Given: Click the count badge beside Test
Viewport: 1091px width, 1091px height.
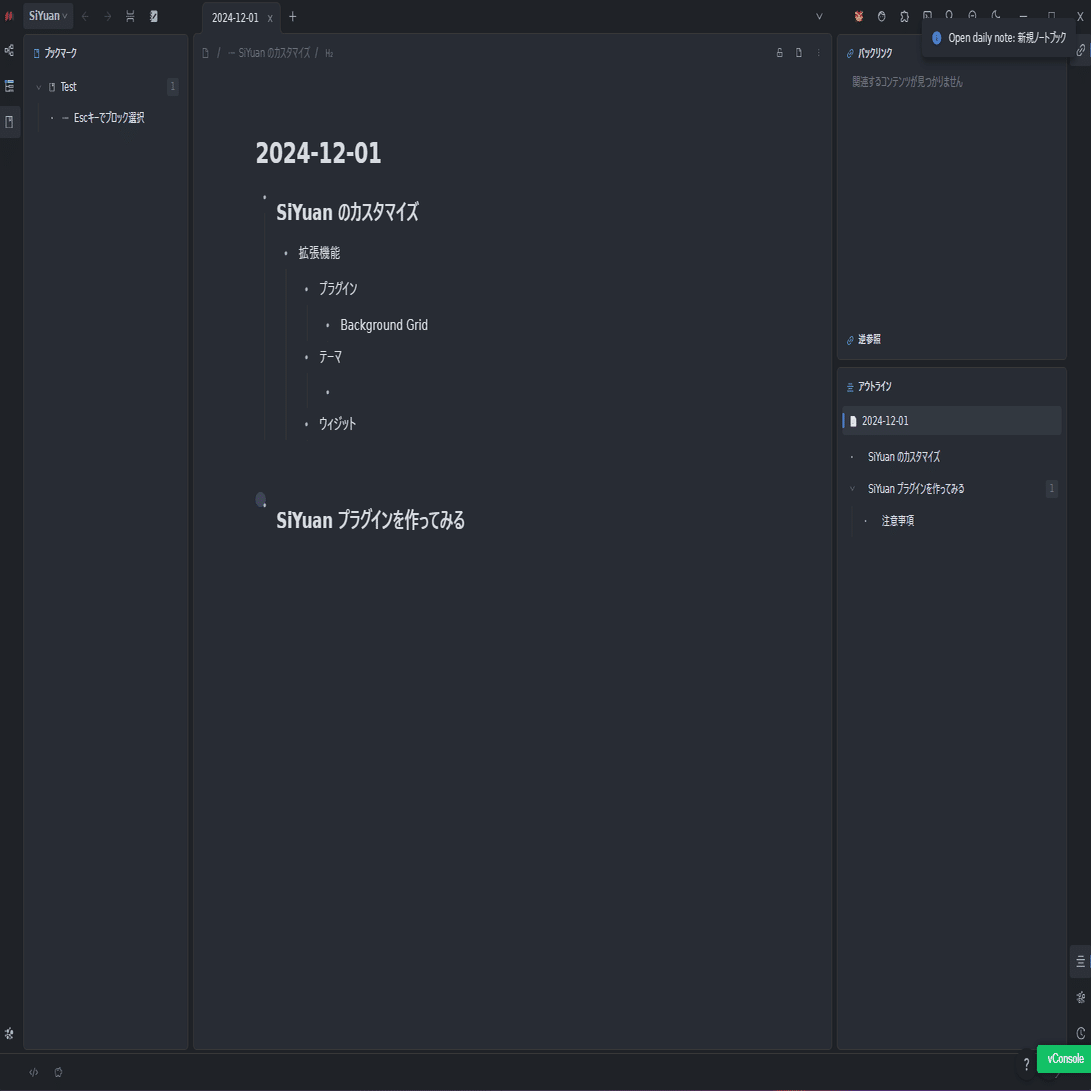Looking at the screenshot, I should coord(173,86).
